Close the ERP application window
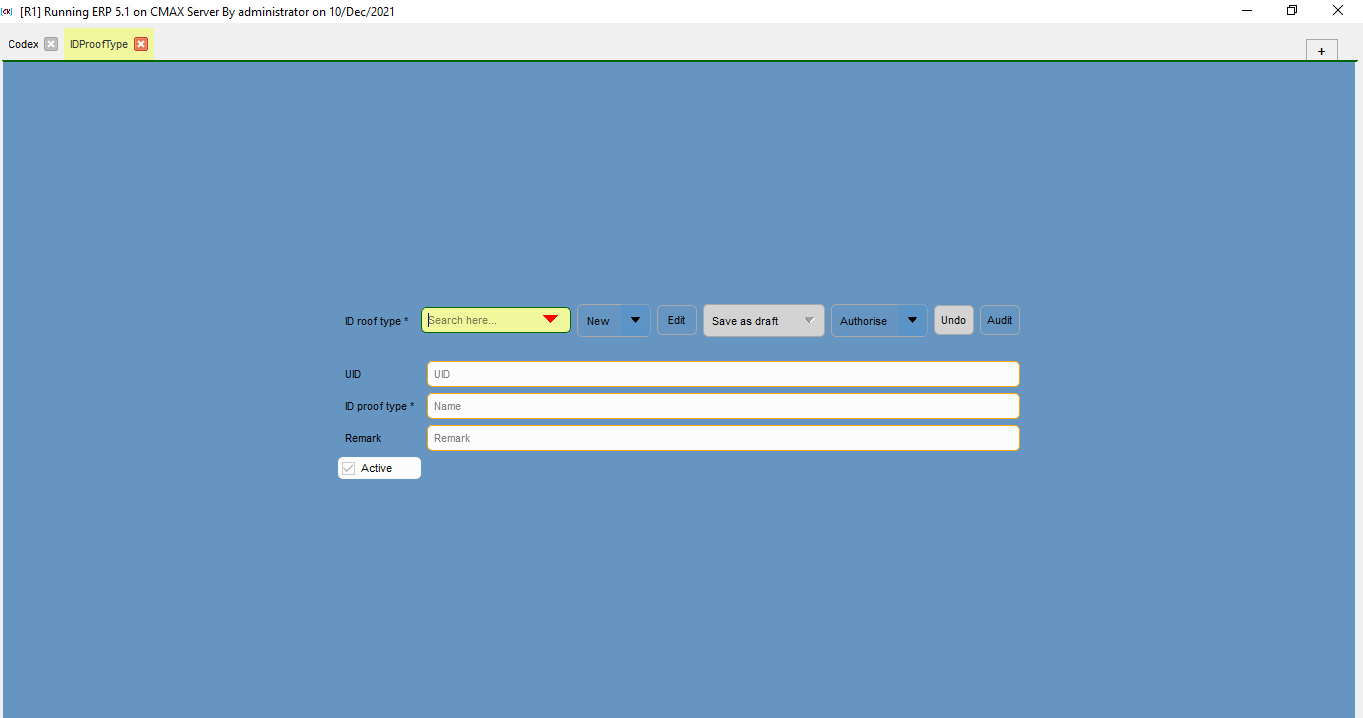 point(1338,11)
